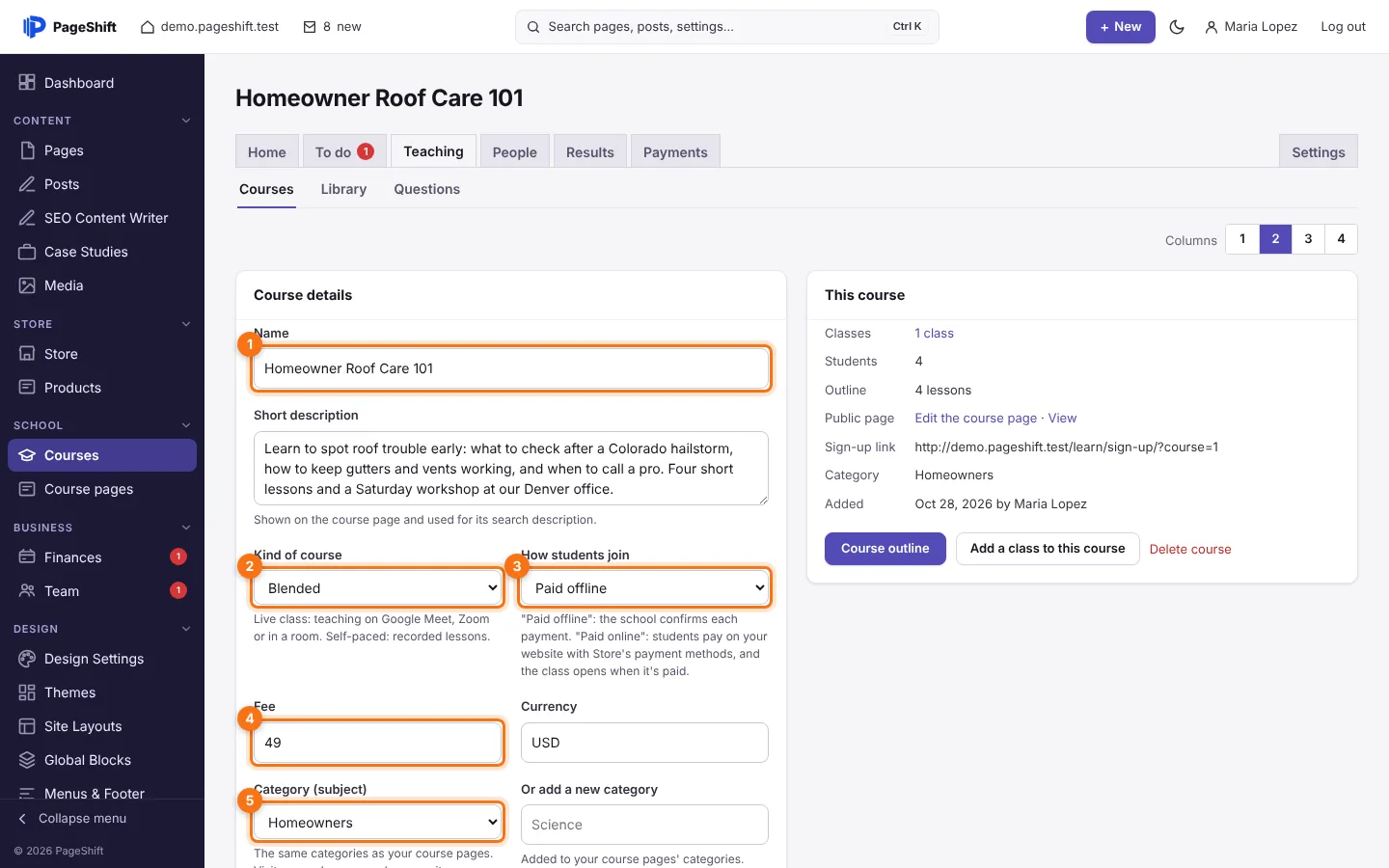Screen dimensions: 1389x868
Task: Collapse the STORE sidebar section
Action: [x=186, y=324]
